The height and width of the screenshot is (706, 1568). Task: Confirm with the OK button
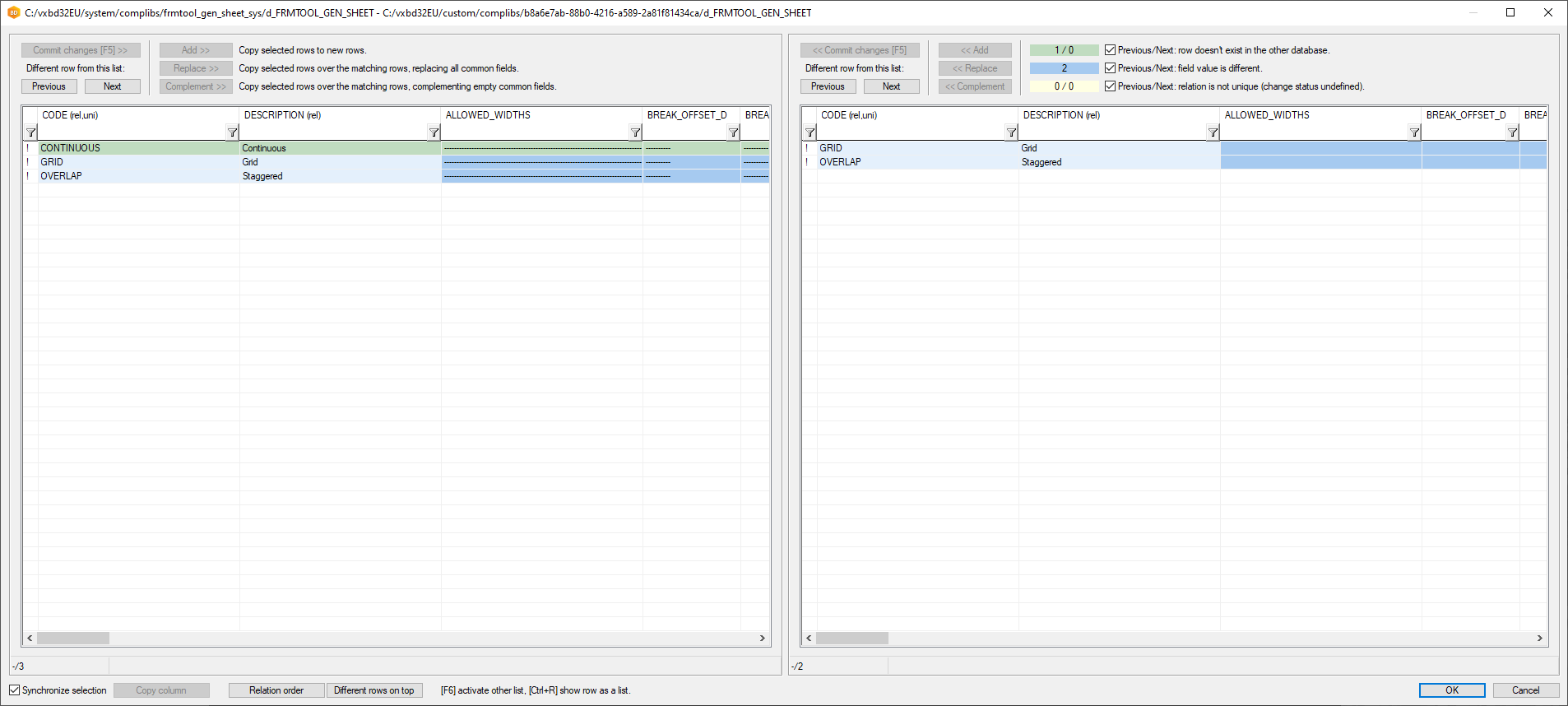point(1451,690)
